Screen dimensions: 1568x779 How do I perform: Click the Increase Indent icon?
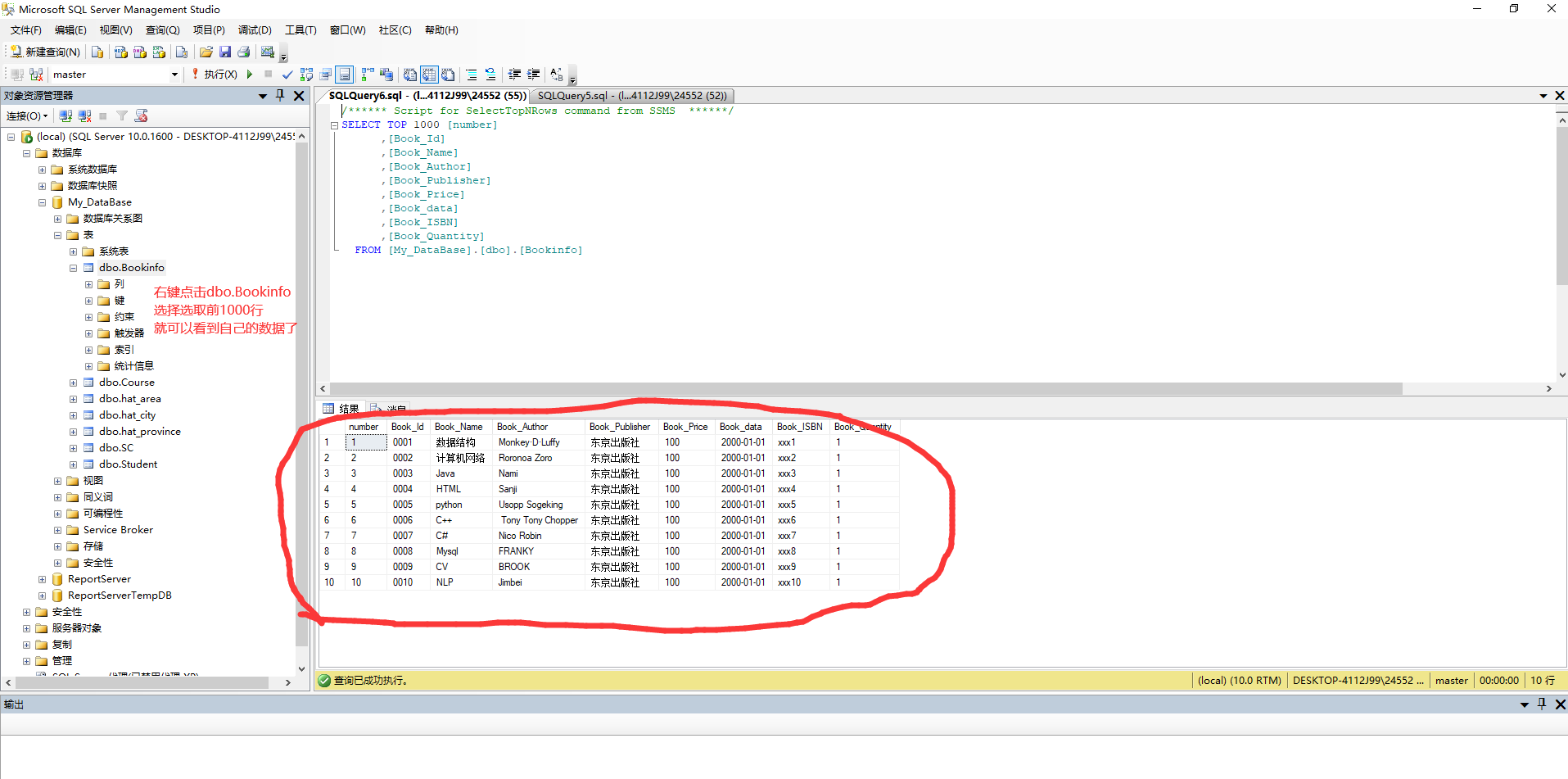533,75
